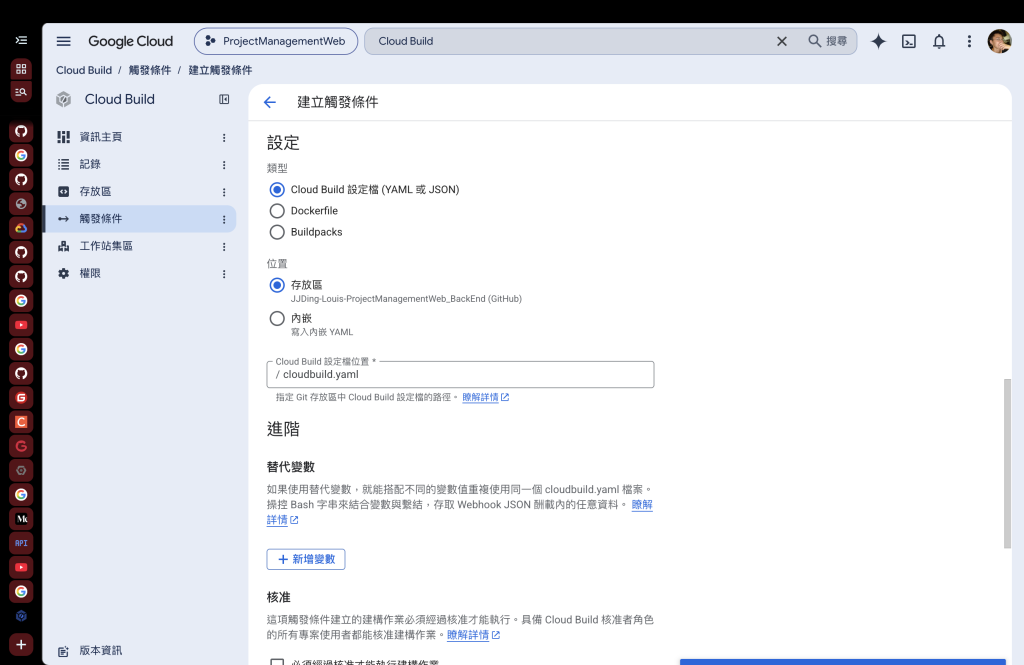
Task: Click the 搜尋 search button
Action: (827, 41)
